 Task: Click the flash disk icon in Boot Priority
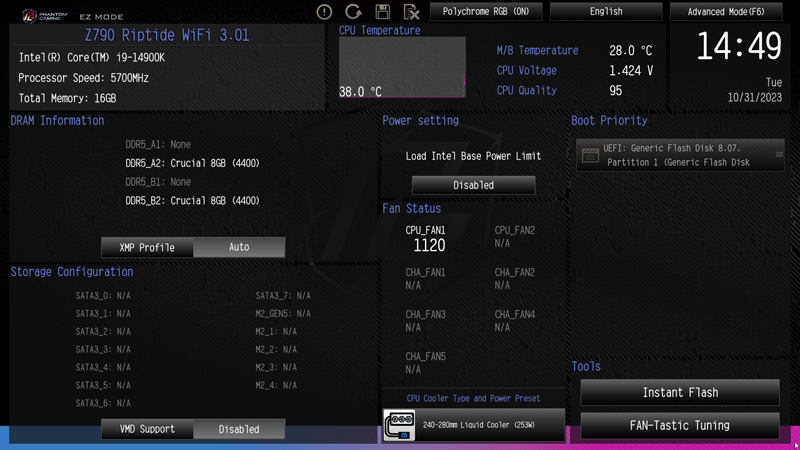590,155
